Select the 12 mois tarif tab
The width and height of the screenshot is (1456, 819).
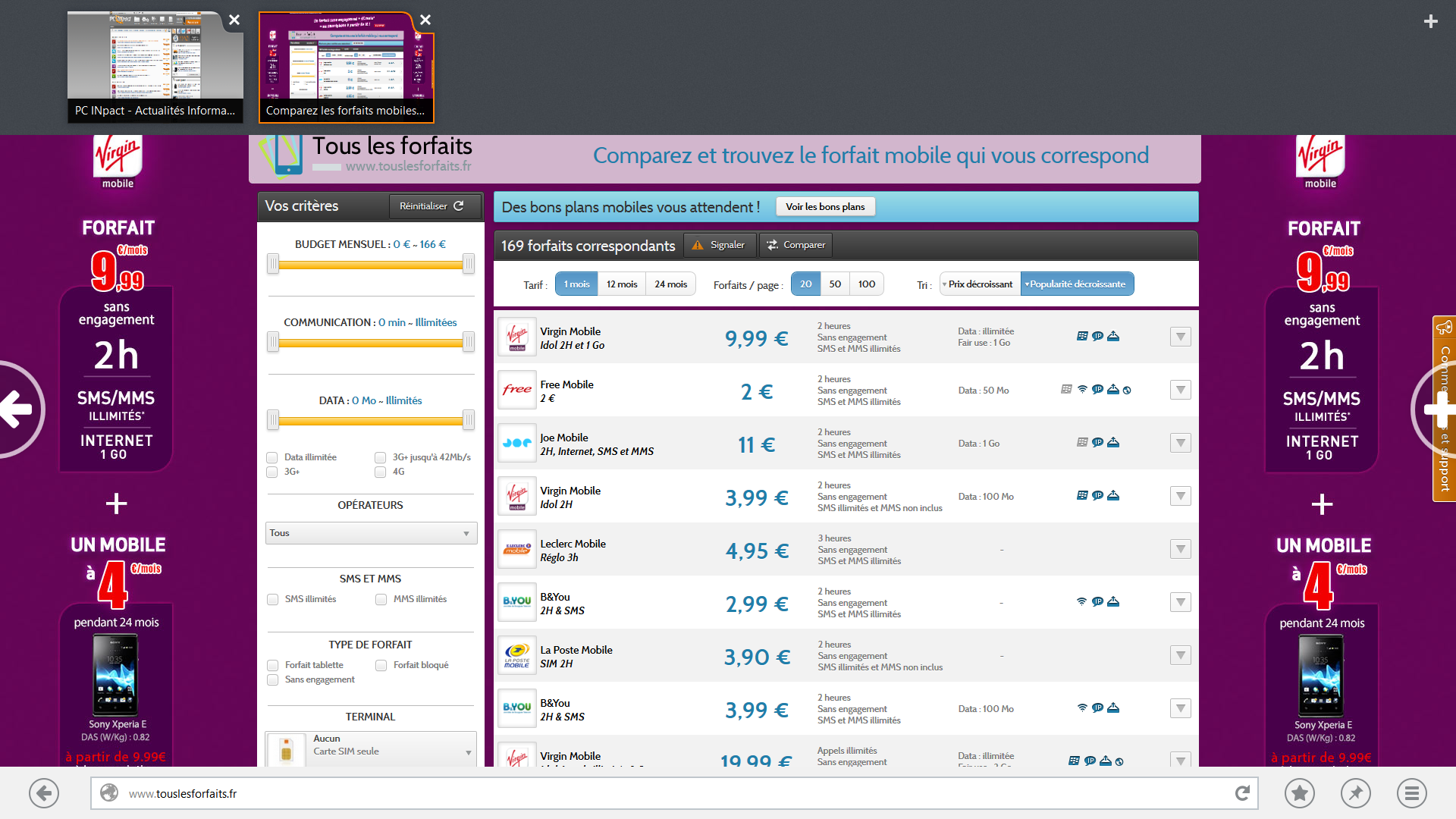pos(622,284)
